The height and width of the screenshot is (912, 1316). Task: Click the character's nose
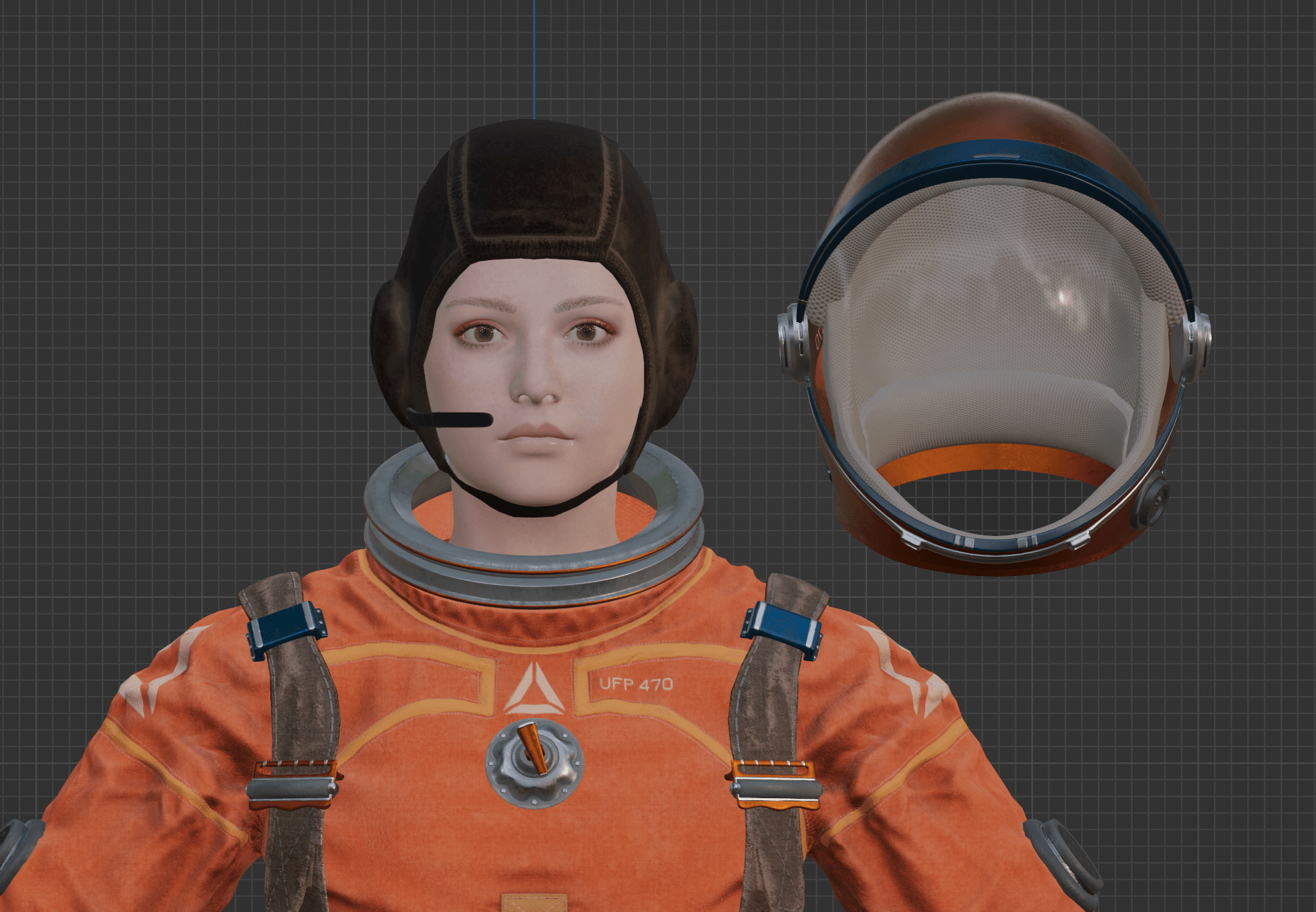point(535,388)
